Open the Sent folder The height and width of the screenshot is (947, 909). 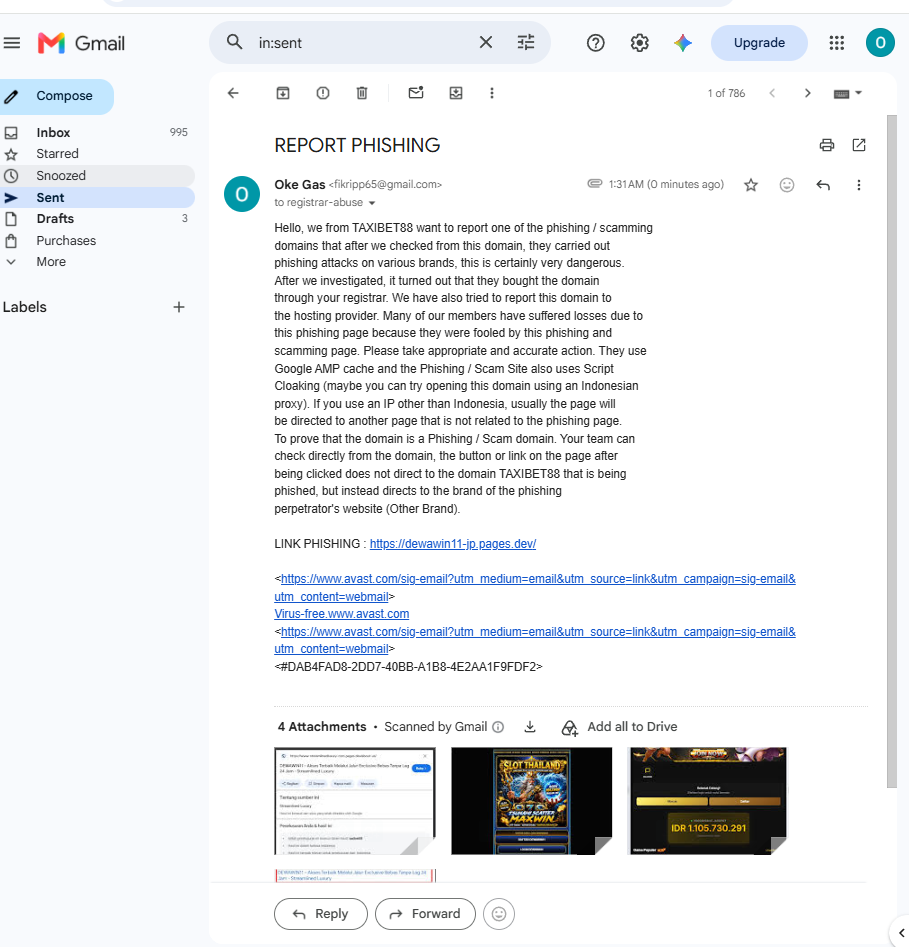97,197
